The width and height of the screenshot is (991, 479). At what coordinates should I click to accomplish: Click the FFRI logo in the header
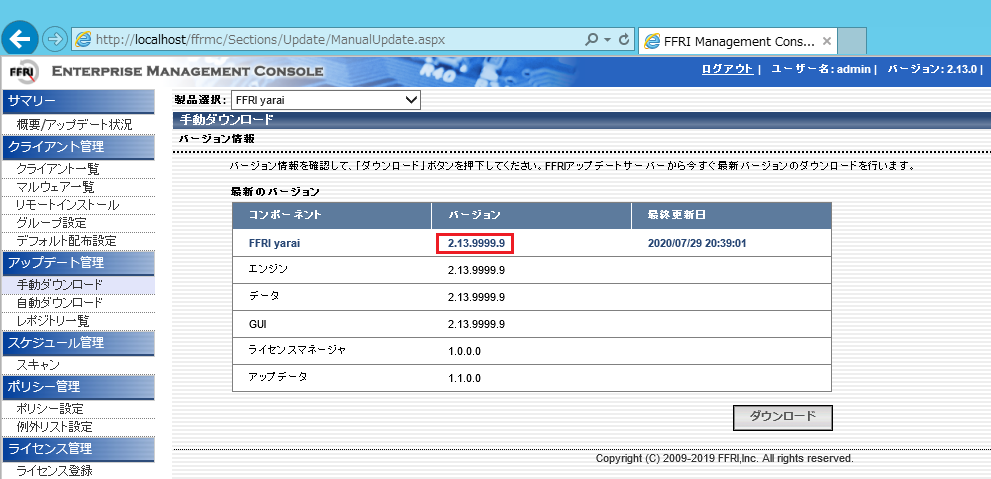(x=23, y=72)
